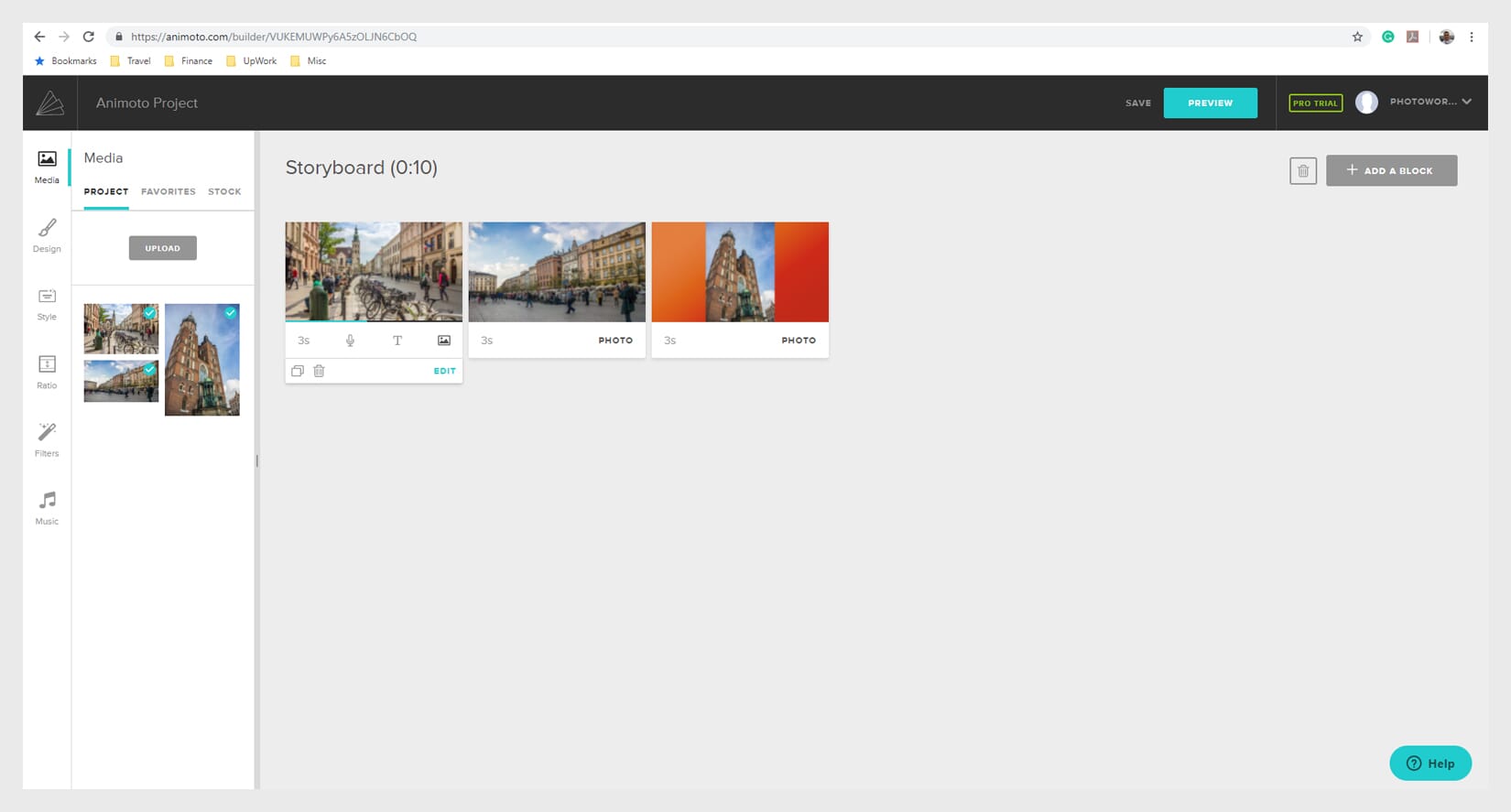
Task: Open the Style sidebar panel
Action: 47,304
